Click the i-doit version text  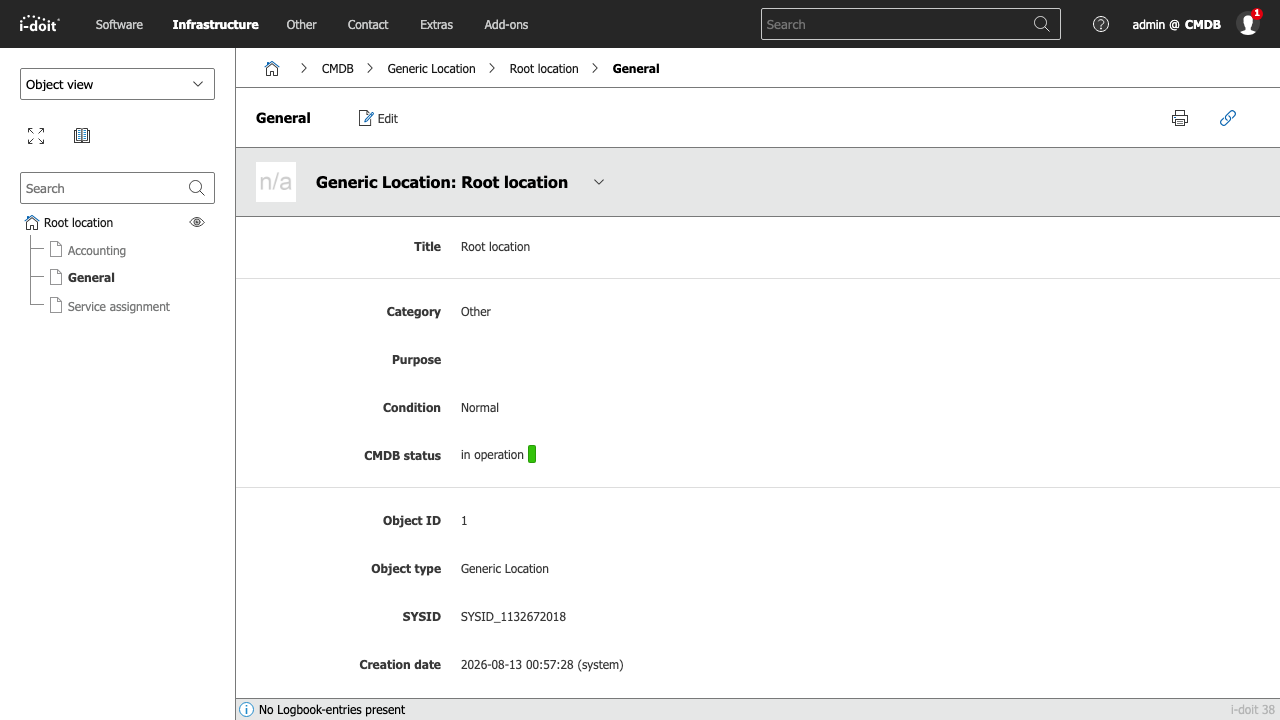(1253, 710)
